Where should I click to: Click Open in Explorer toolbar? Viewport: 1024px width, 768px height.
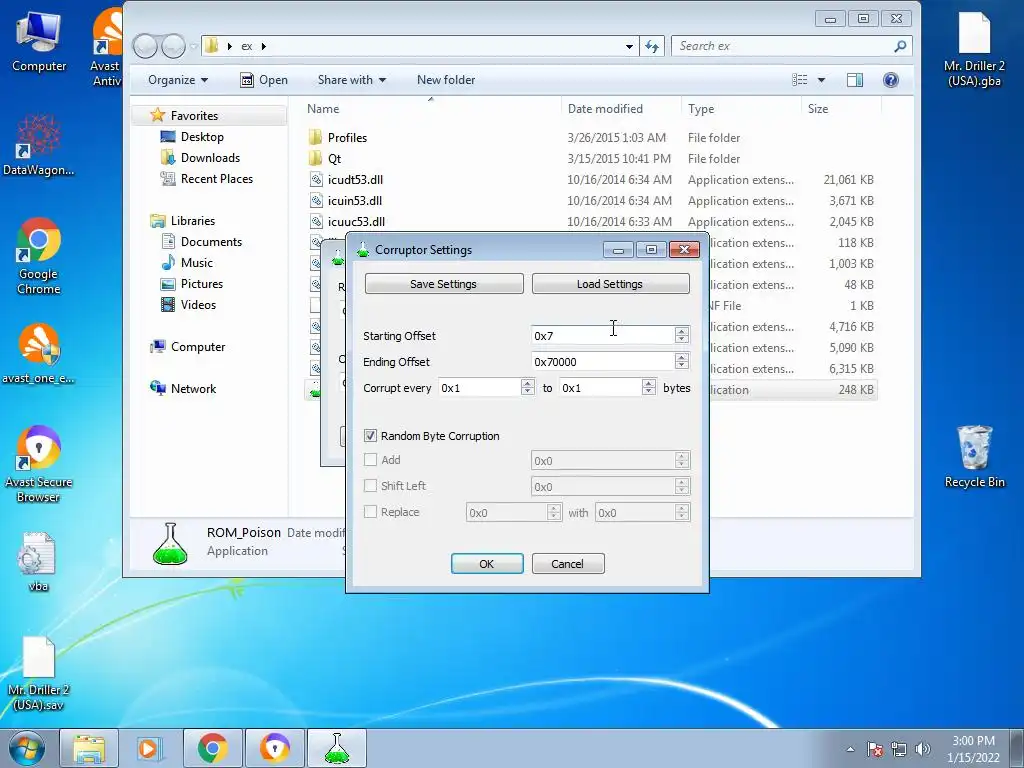(x=264, y=80)
